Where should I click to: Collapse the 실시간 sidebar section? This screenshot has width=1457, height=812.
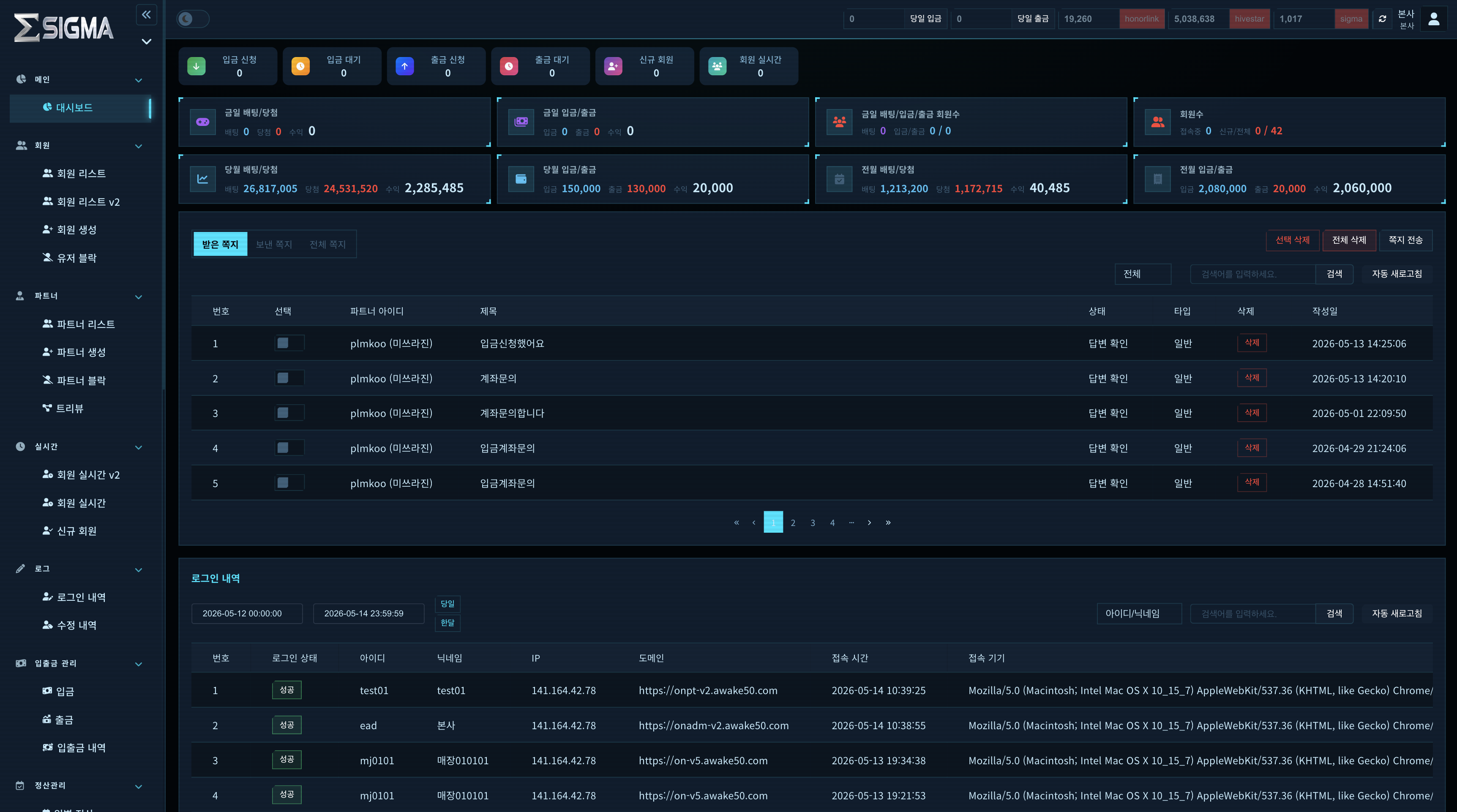139,448
